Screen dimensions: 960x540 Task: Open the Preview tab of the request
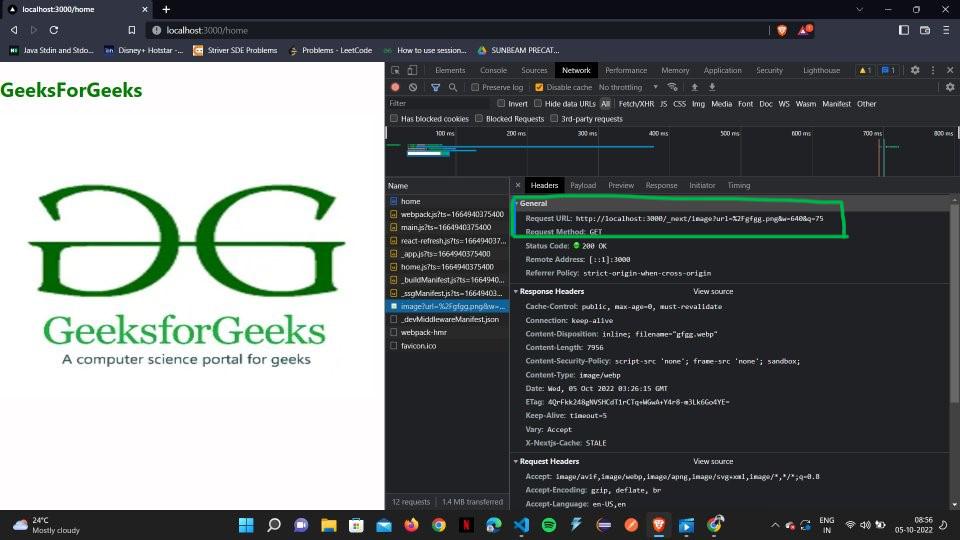pyautogui.click(x=621, y=185)
